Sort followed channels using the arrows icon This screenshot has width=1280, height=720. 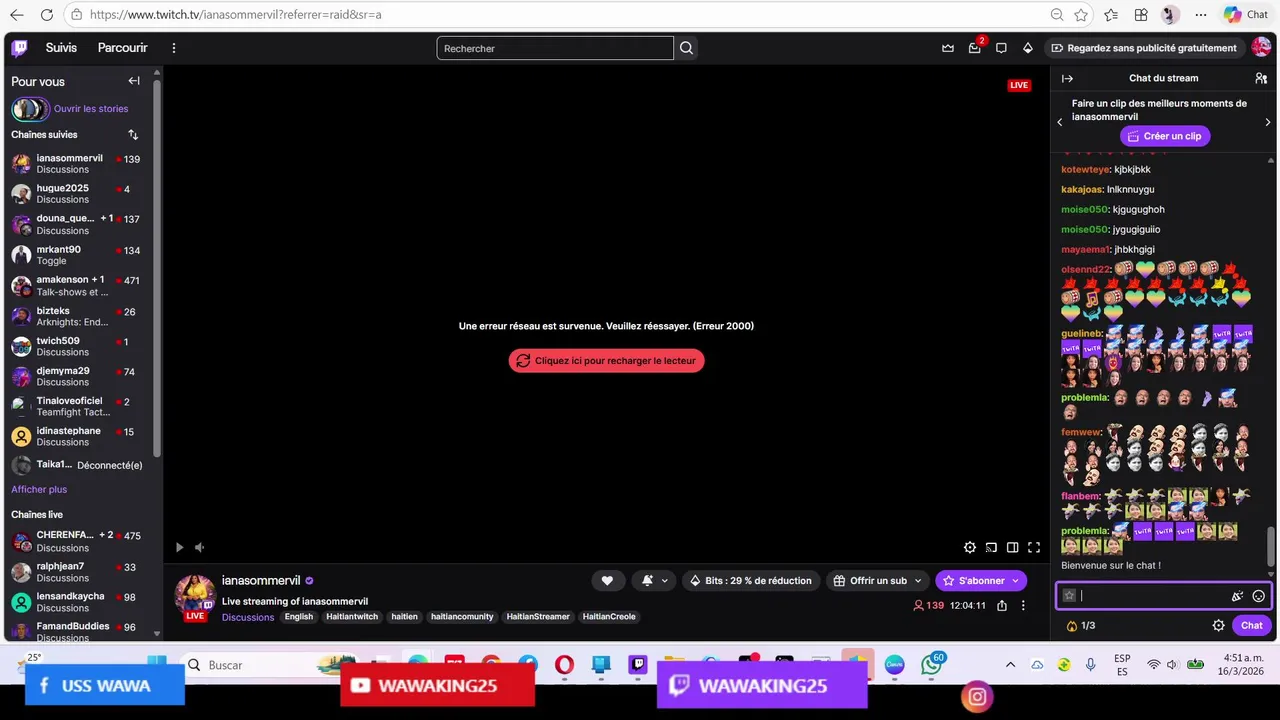tap(133, 135)
